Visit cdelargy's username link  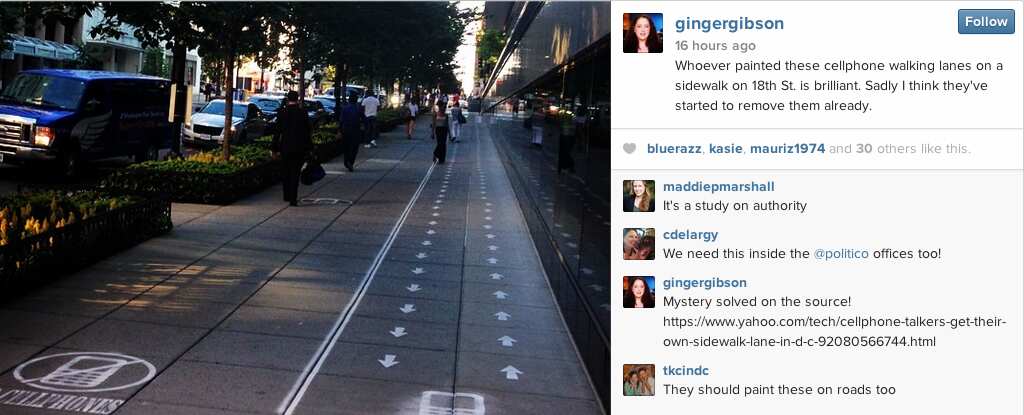tap(690, 235)
